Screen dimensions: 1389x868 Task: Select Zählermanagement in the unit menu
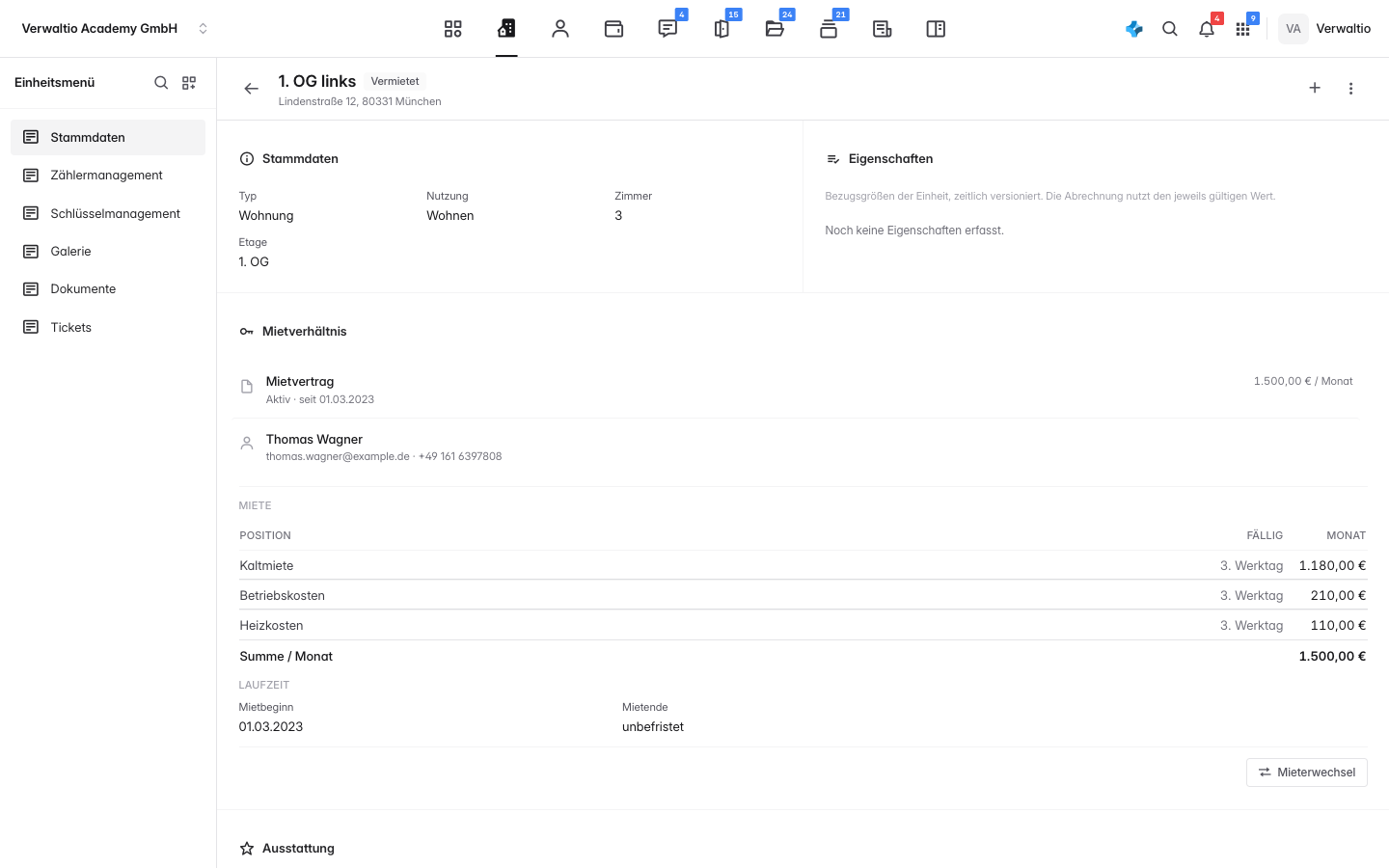point(108,176)
